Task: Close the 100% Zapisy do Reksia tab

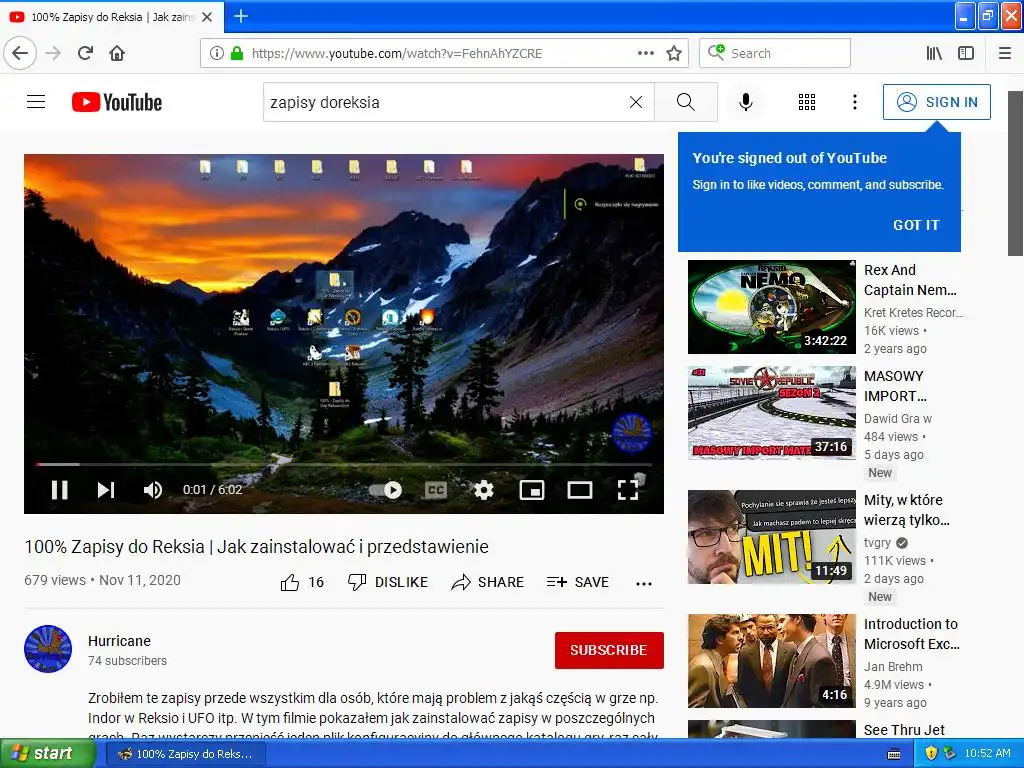Action: coord(207,17)
